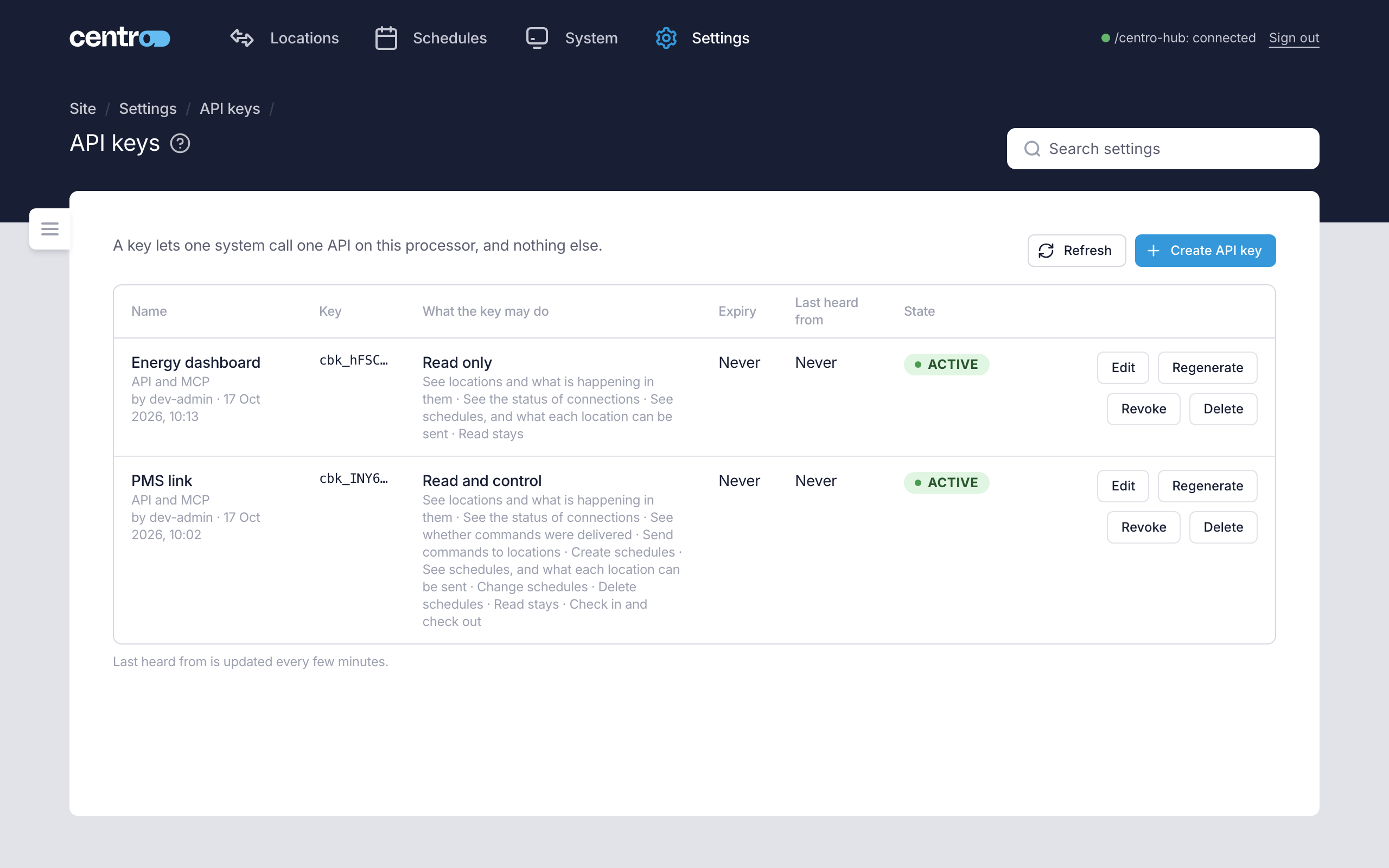Click key value cbk_INY6…

click(x=354, y=478)
